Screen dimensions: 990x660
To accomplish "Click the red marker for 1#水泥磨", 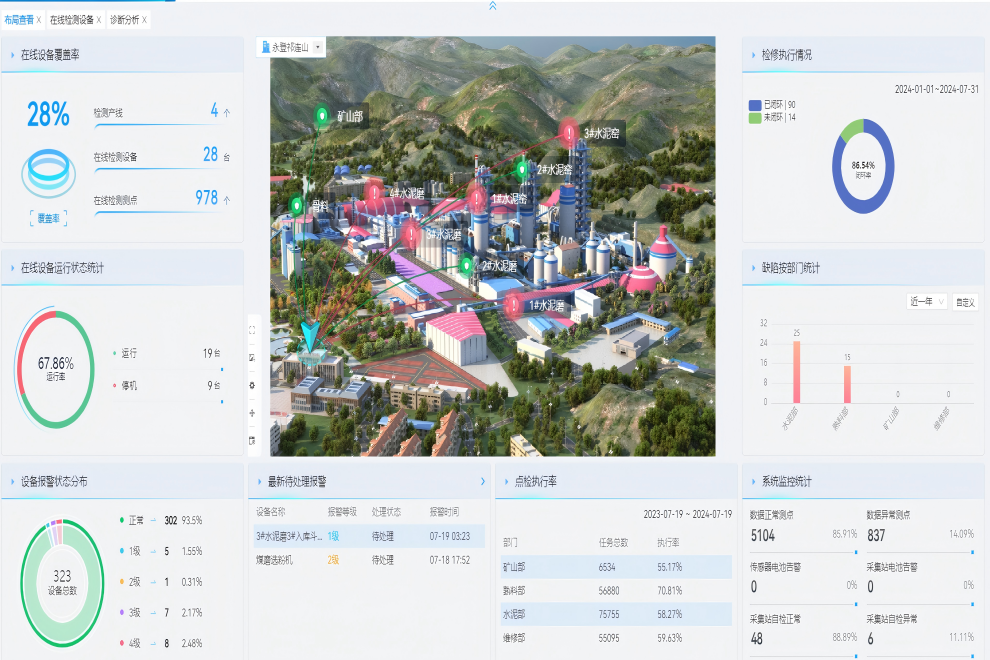I will coord(513,305).
